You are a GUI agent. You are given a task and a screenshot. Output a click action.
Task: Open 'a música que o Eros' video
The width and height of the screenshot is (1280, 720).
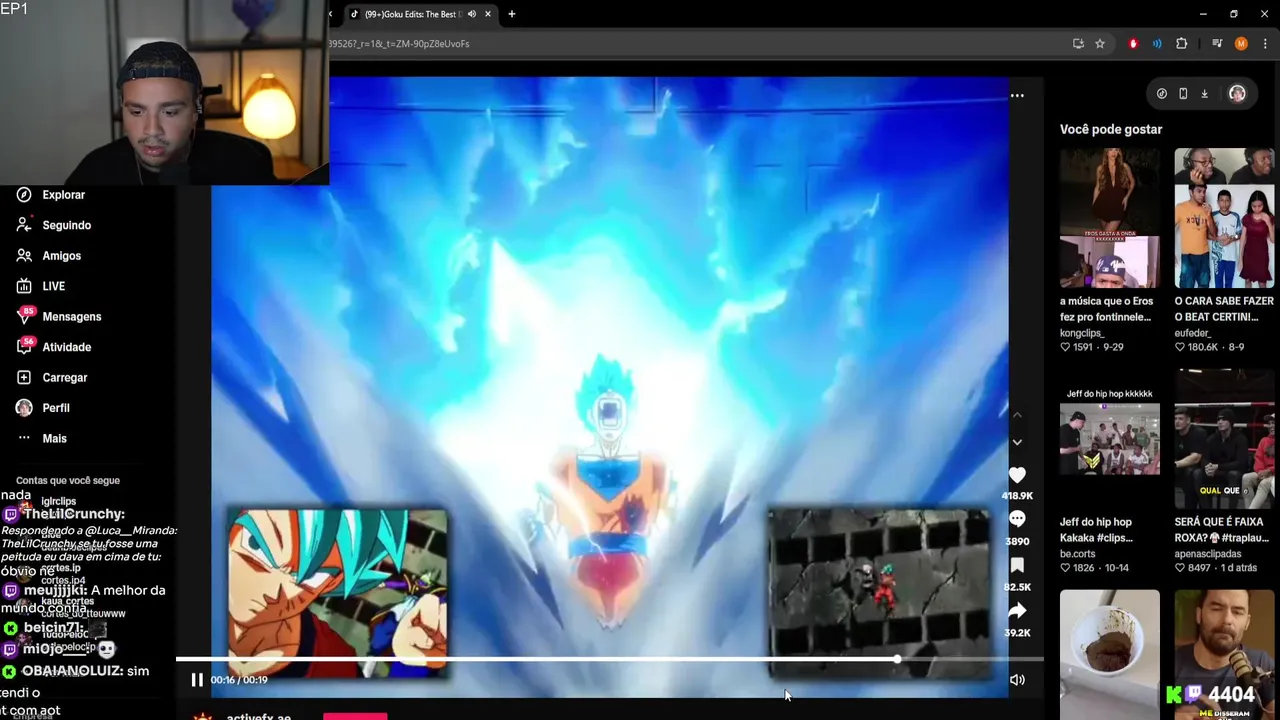pyautogui.click(x=1110, y=218)
